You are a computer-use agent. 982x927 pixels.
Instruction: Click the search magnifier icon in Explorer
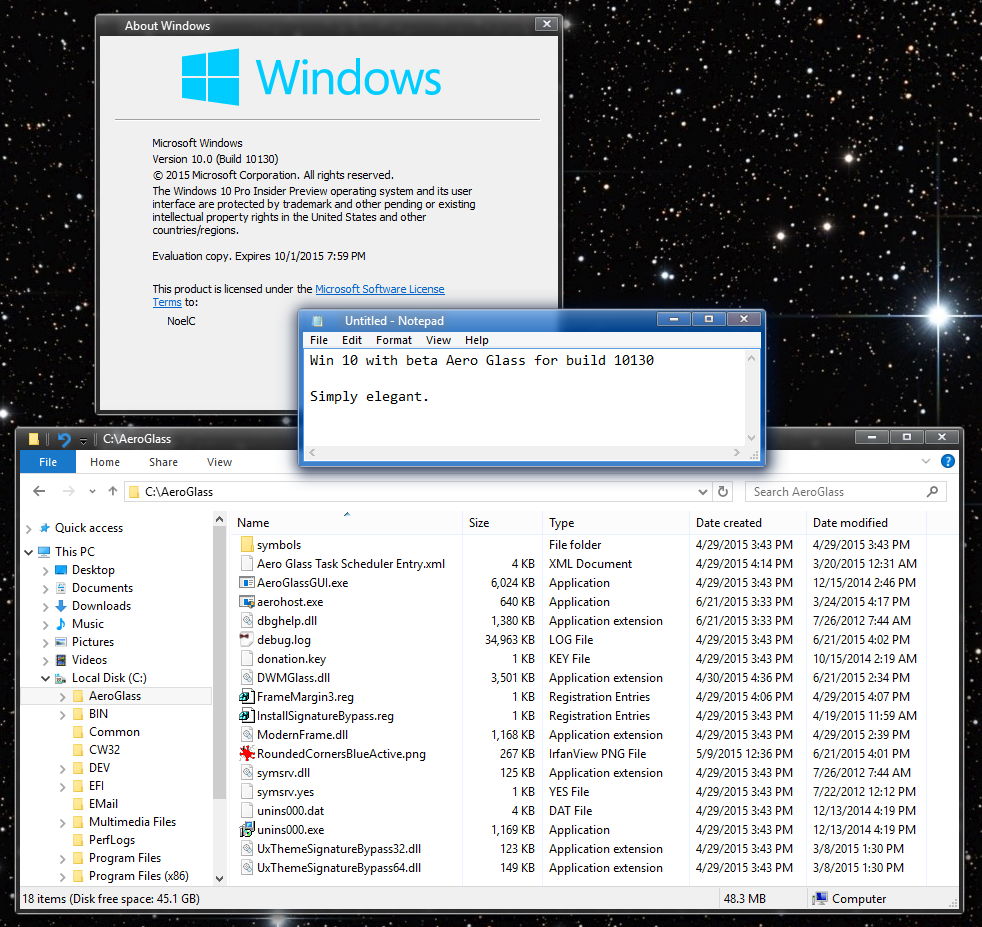(932, 492)
